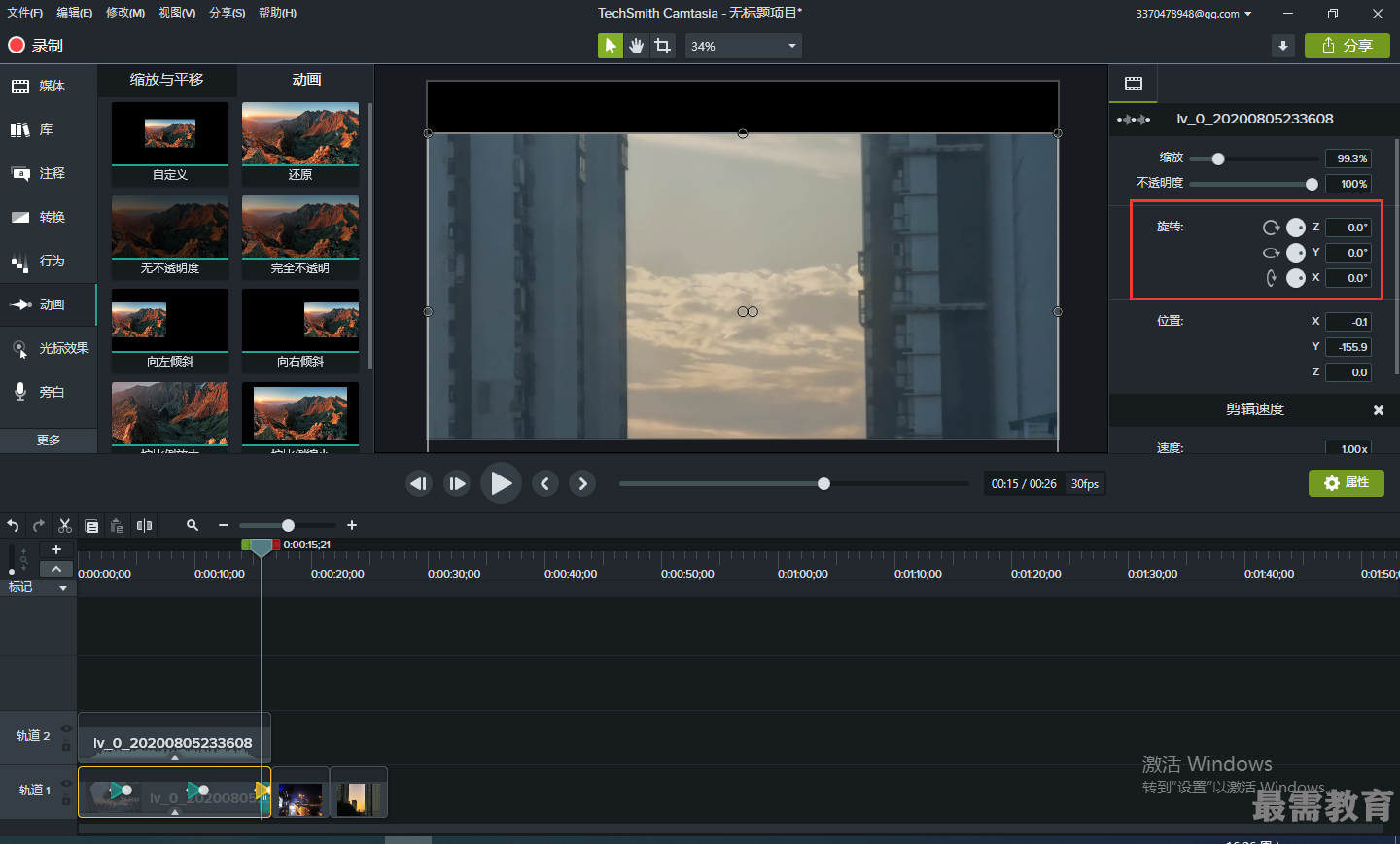
Task: Rotate X axis using its rotation arrow icon
Action: click(x=1271, y=278)
